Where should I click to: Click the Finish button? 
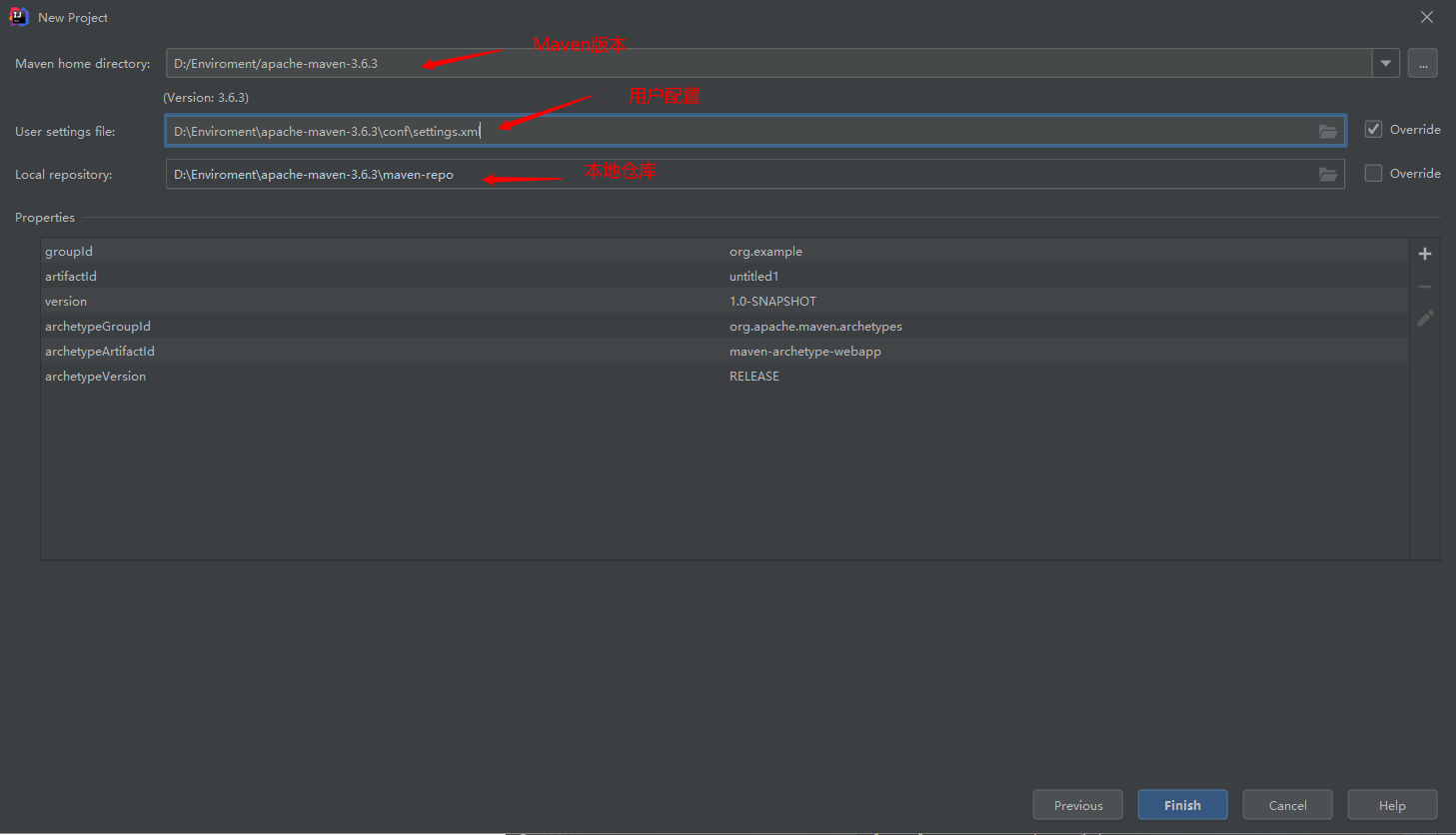pyautogui.click(x=1182, y=805)
